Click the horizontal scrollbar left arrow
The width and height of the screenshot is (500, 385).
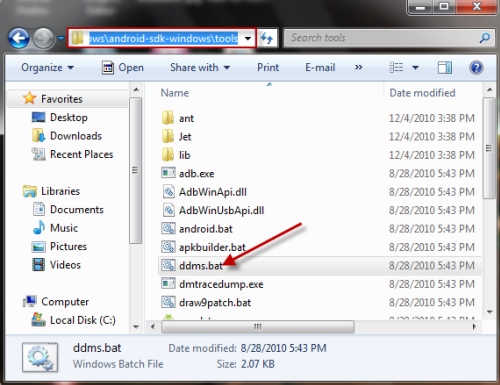[153, 327]
